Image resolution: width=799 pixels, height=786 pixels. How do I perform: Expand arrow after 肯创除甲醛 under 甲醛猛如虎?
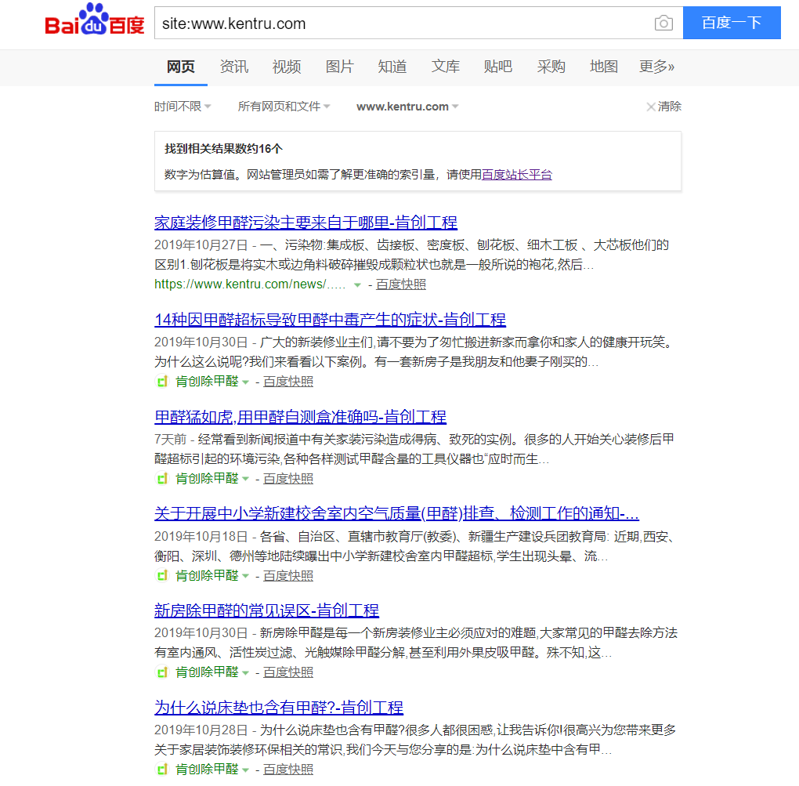click(x=245, y=479)
